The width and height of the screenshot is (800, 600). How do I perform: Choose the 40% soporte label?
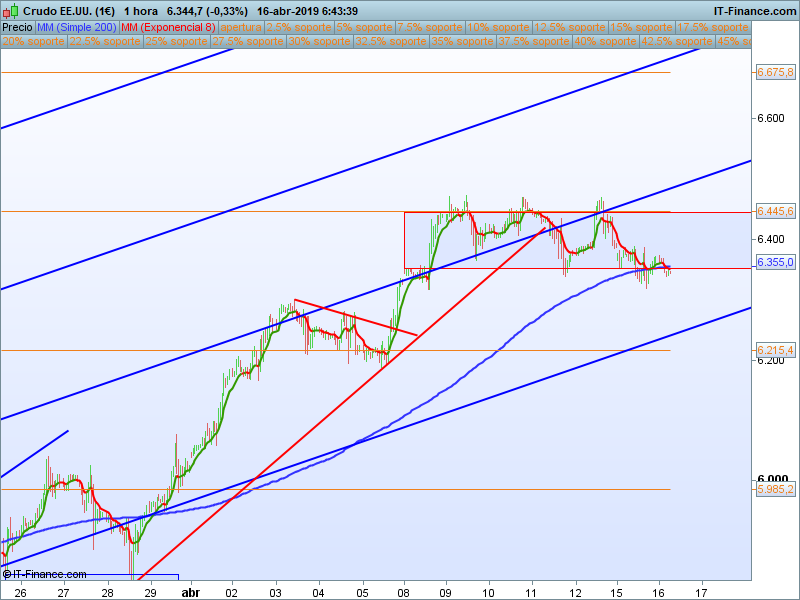tap(605, 41)
